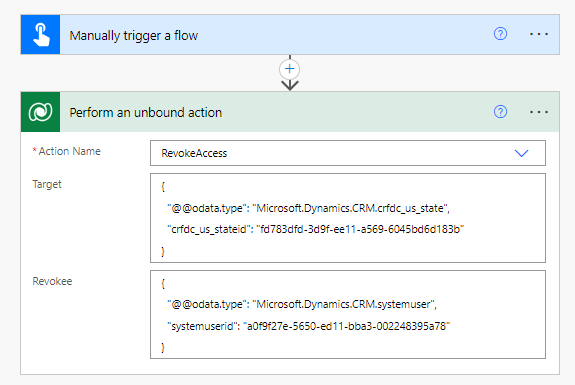Open help for Perform an unbound action
This screenshot has height=385, width=575.
tap(500, 111)
